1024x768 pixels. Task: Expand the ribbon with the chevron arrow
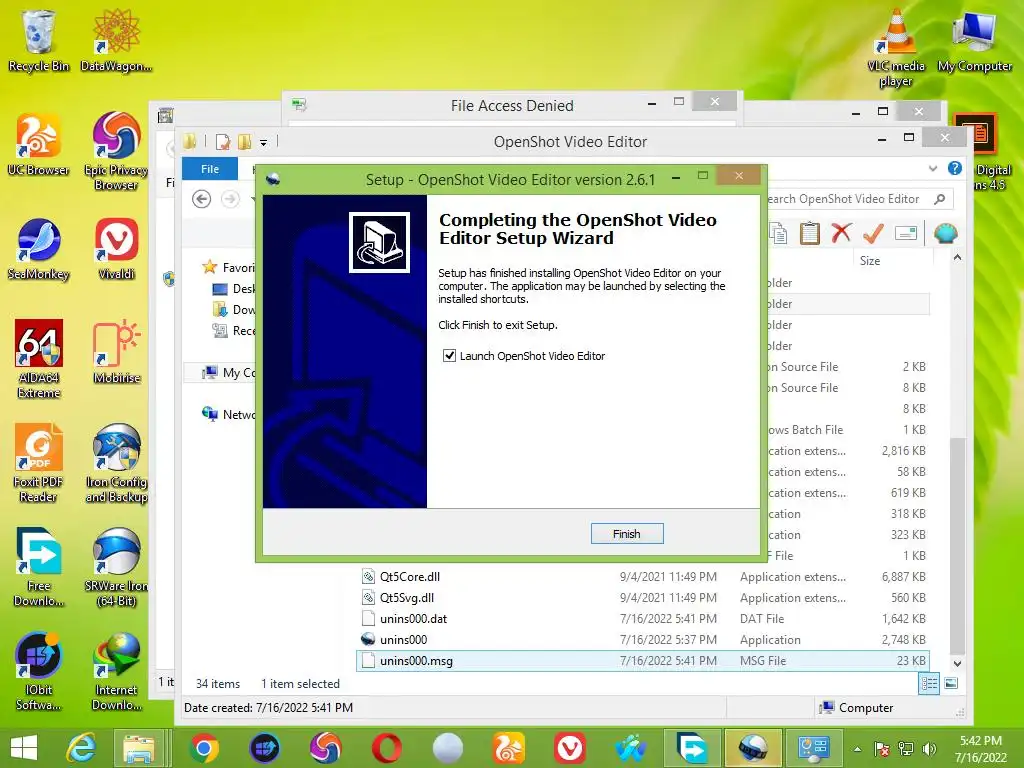(933, 168)
